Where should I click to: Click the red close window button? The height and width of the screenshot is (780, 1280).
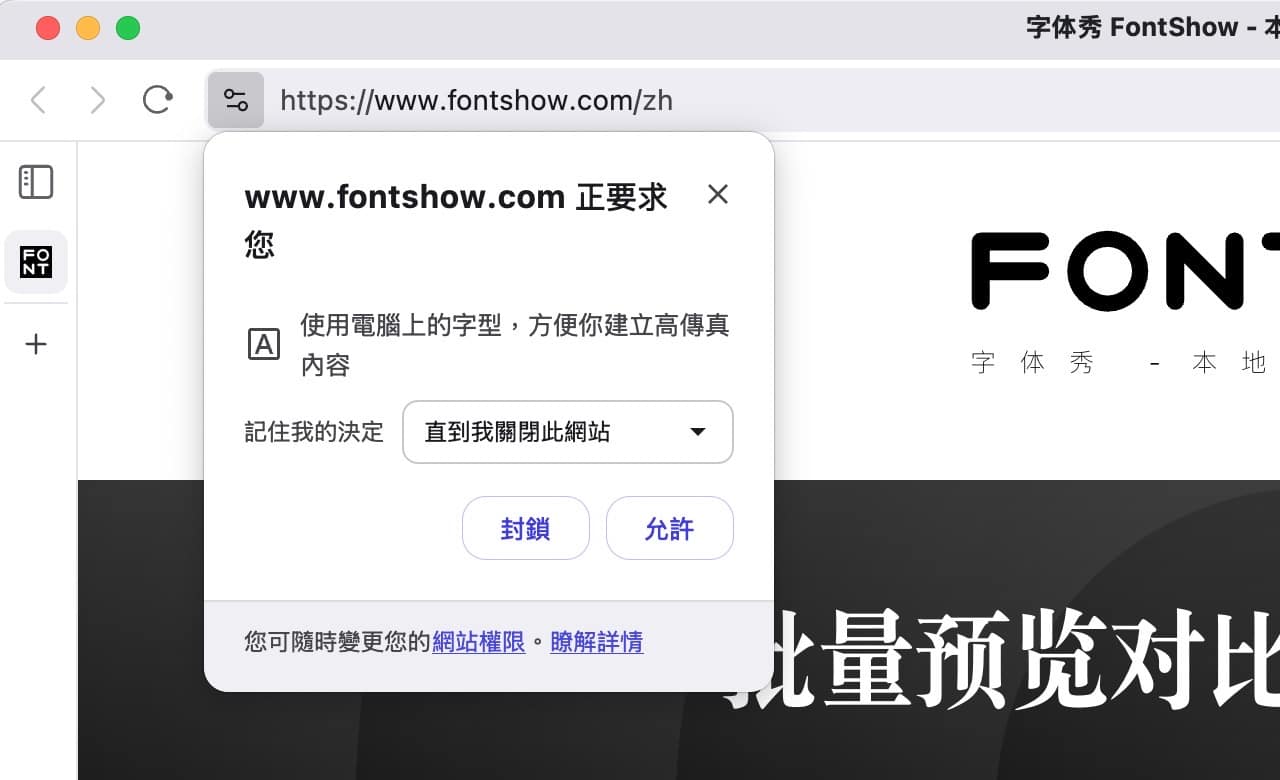coord(48,28)
